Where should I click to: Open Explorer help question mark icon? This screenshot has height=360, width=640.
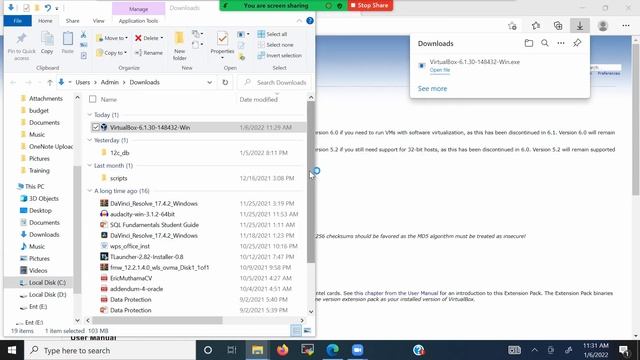click(310, 21)
